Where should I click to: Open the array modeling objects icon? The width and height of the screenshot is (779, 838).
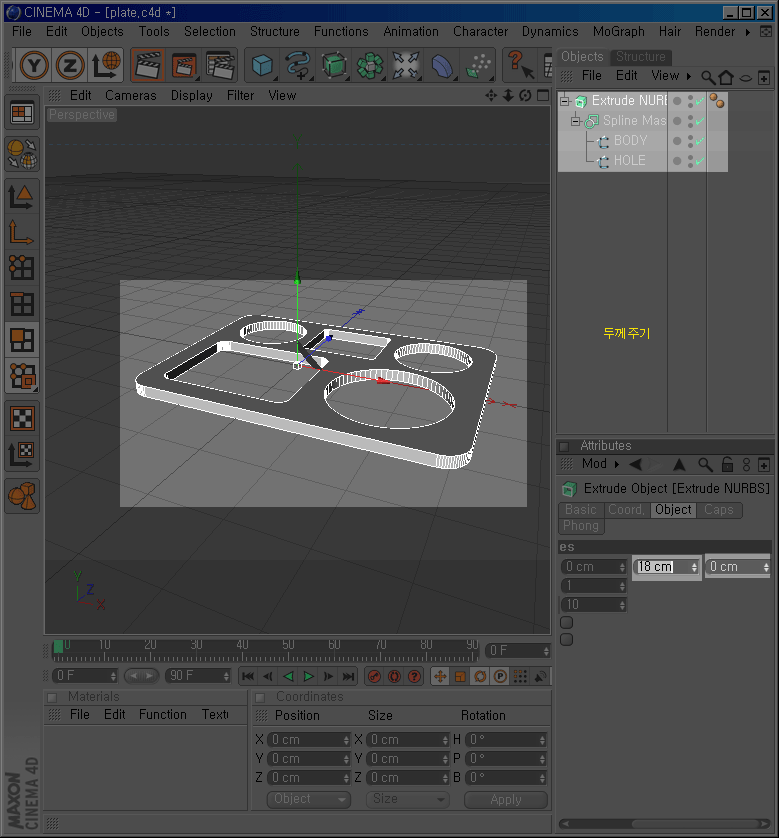[x=370, y=66]
